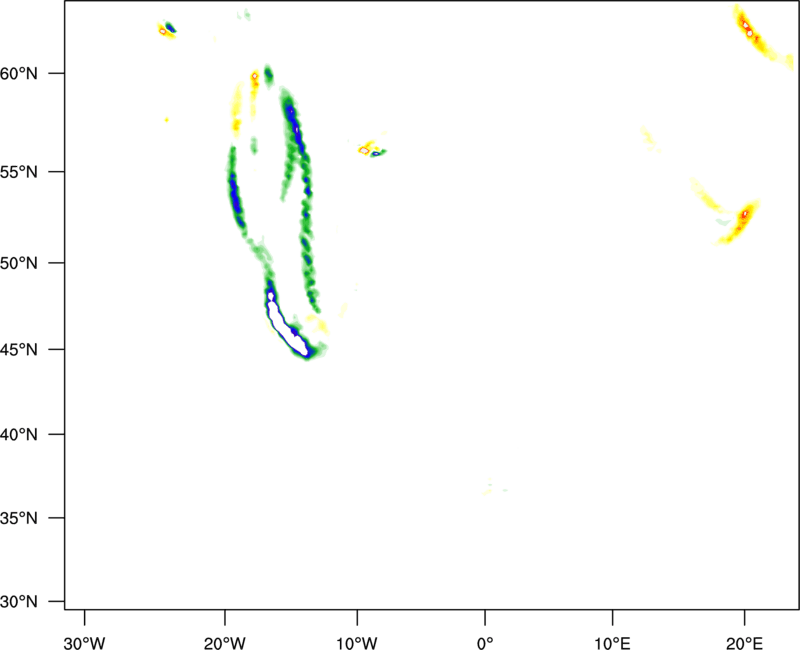Click the 60°N latitude label

[x=19, y=74]
